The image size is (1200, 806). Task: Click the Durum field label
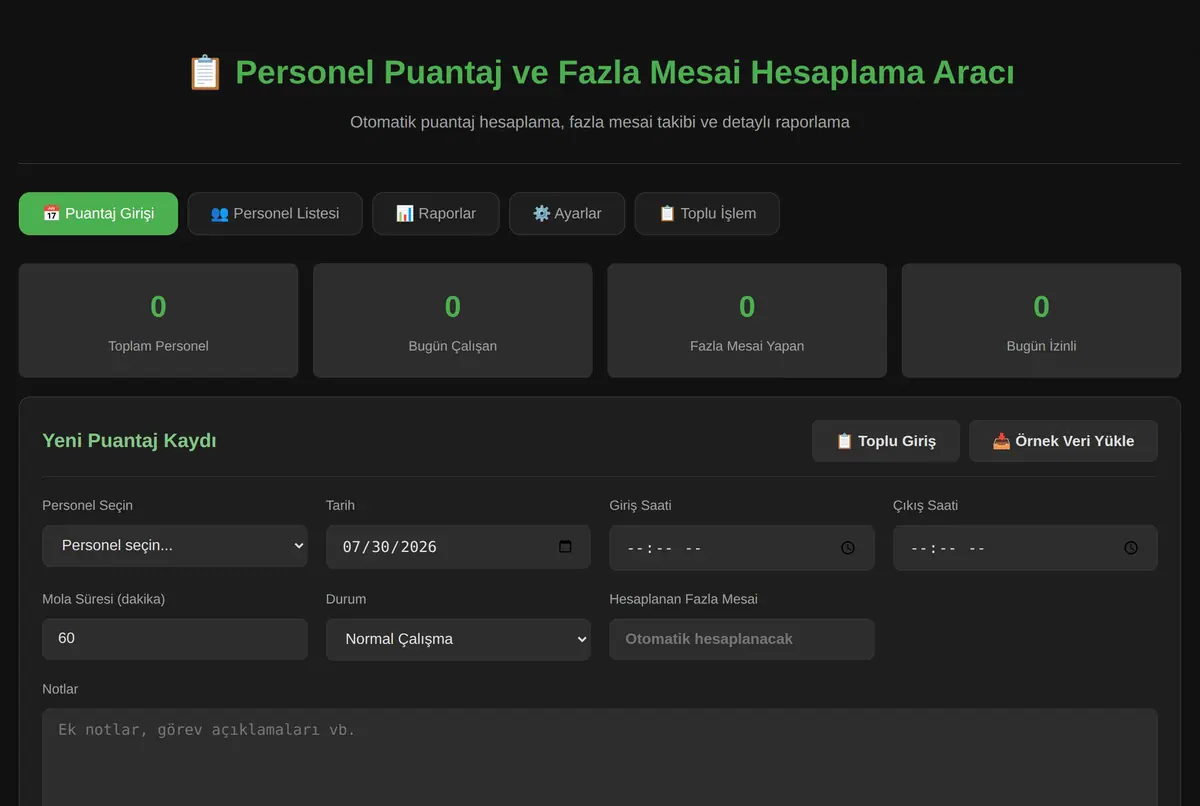tap(346, 599)
